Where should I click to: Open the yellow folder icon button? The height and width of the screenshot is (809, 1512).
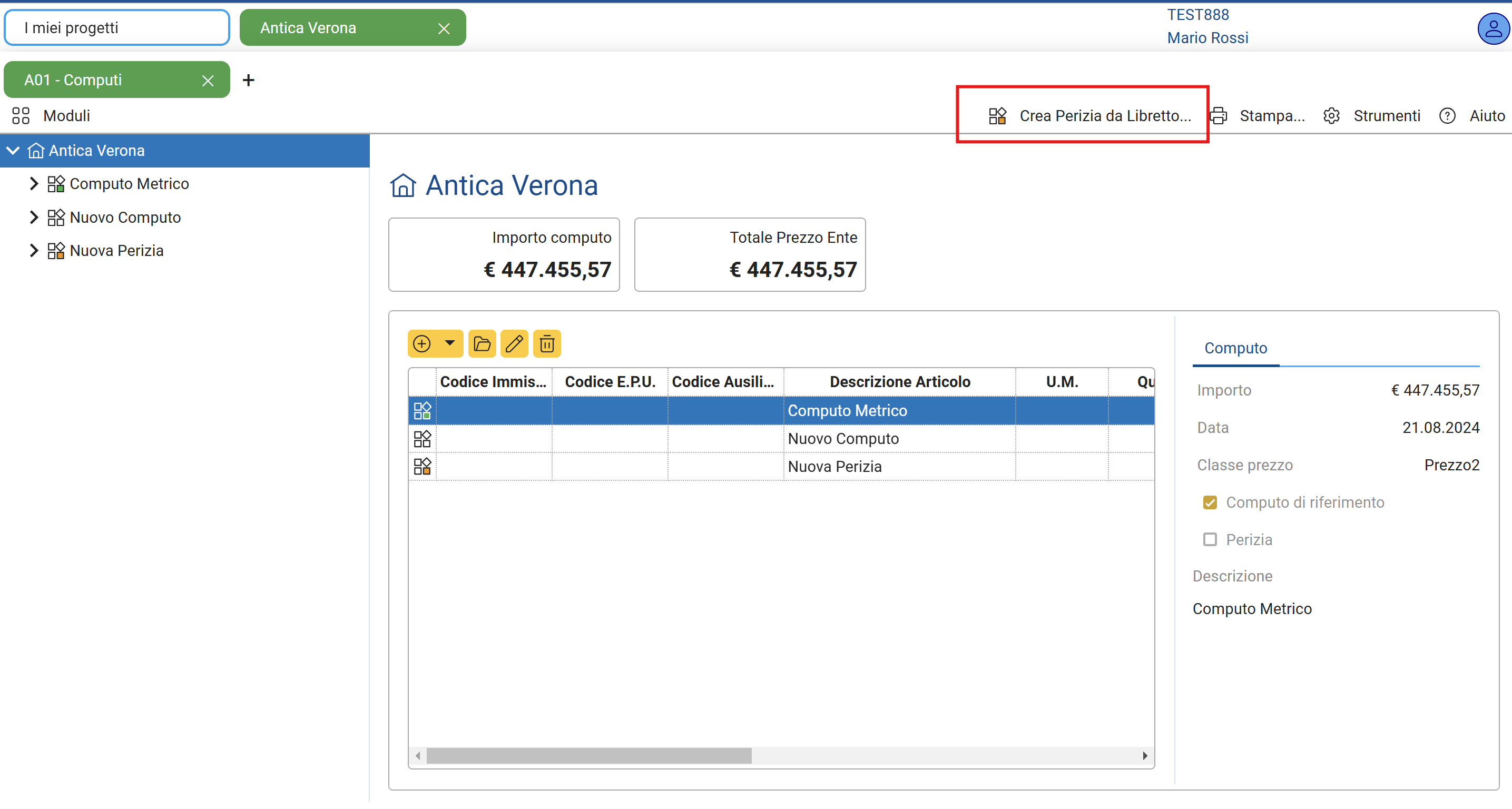(x=482, y=344)
